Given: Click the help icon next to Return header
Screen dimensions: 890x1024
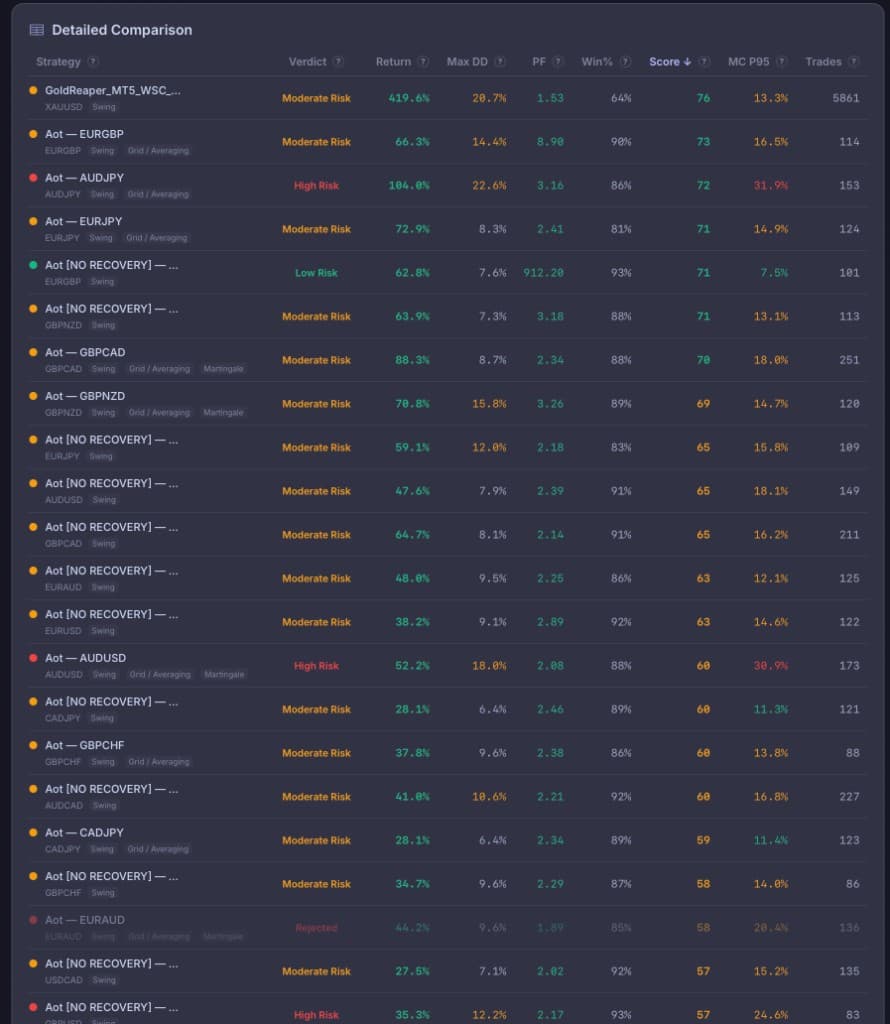Looking at the screenshot, I should point(423,61).
